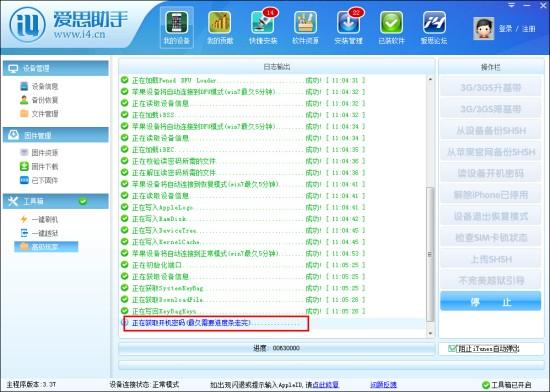
Task: Select 备份恢复 in the sidebar
Action: click(x=39, y=100)
